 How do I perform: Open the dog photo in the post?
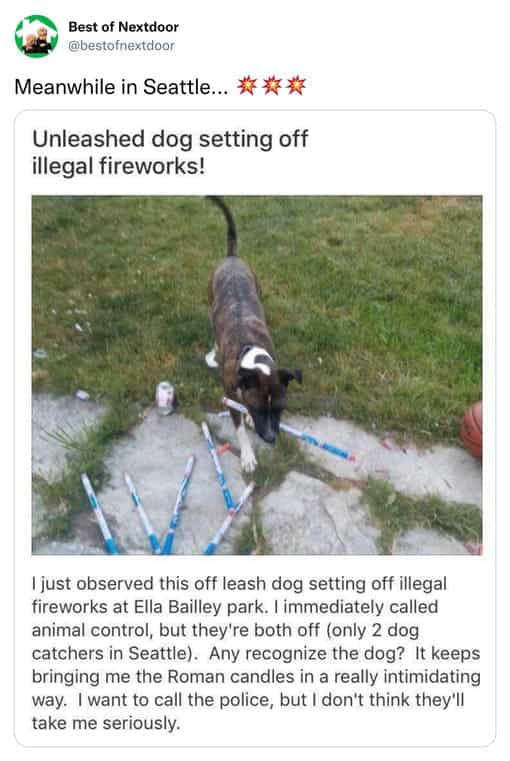click(x=257, y=375)
